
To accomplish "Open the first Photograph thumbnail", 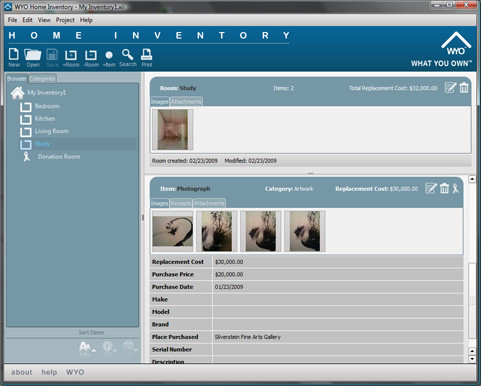I will click(173, 231).
